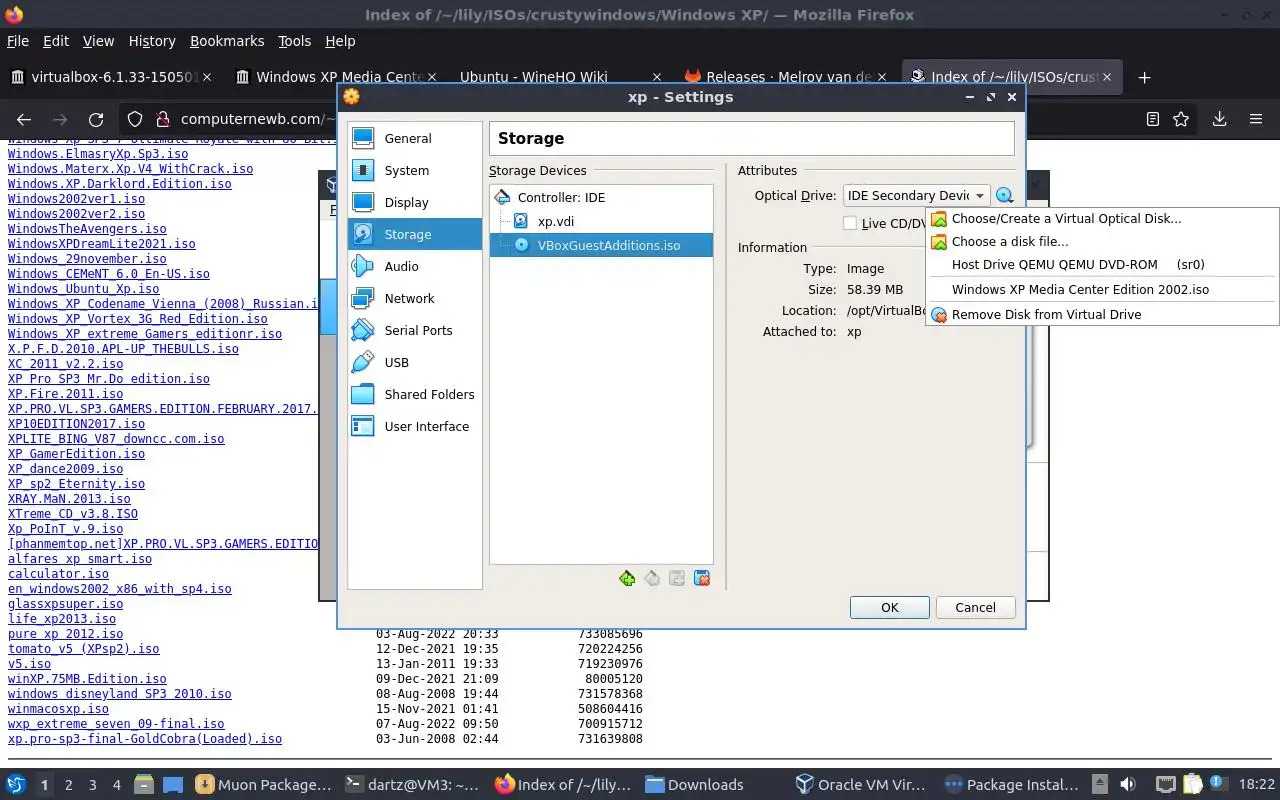
Task: Open Windows_Ubuntu_Xp.iso link
Action: 83,289
